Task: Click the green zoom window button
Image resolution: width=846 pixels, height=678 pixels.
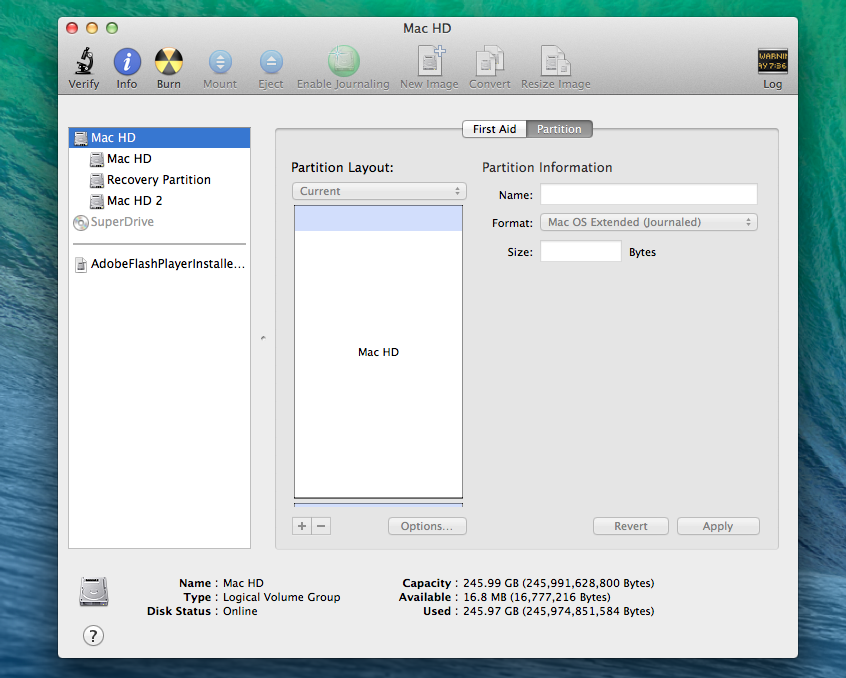Action: 112,28
